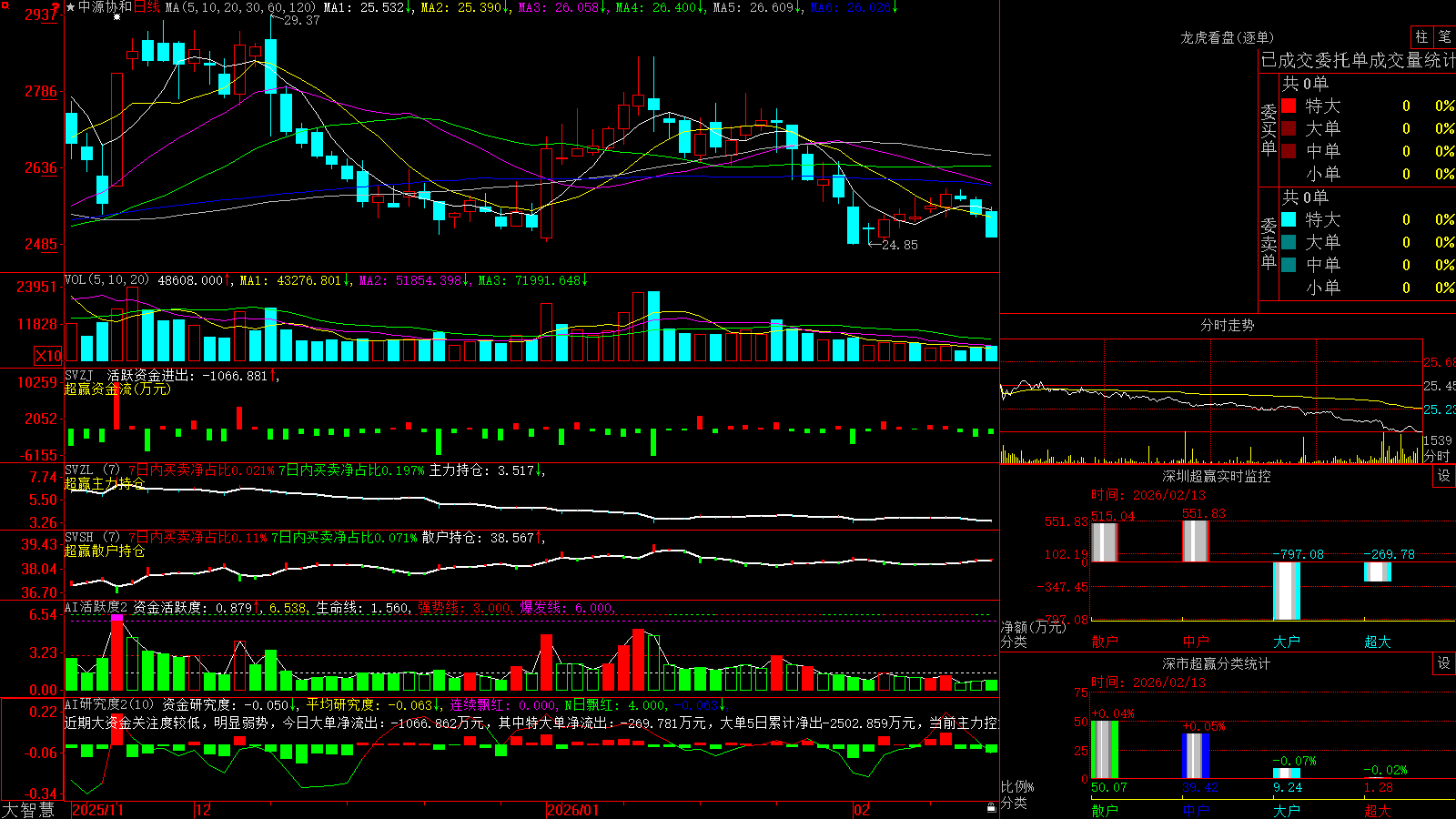Click the 强势线: 3.000 label
1456x819 pixels.
[x=464, y=607]
